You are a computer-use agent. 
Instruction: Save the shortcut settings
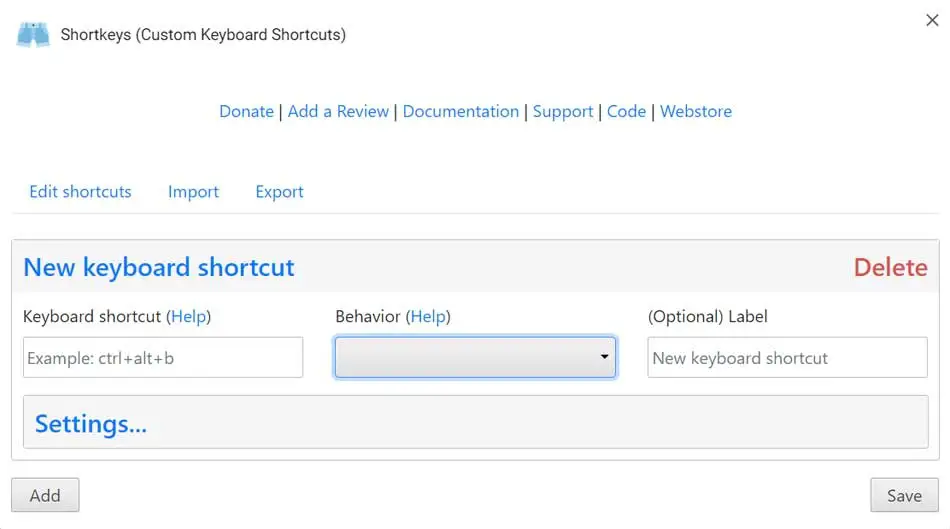coord(904,495)
